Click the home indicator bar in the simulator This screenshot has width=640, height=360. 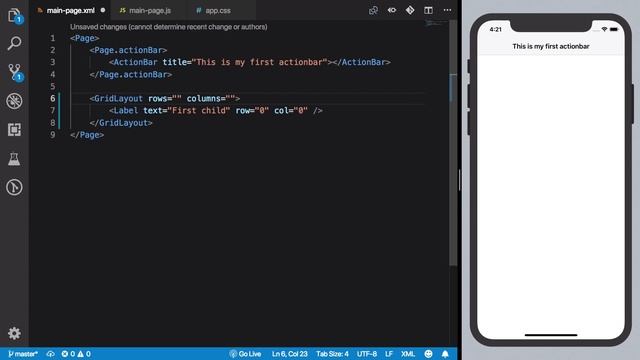coord(551,335)
